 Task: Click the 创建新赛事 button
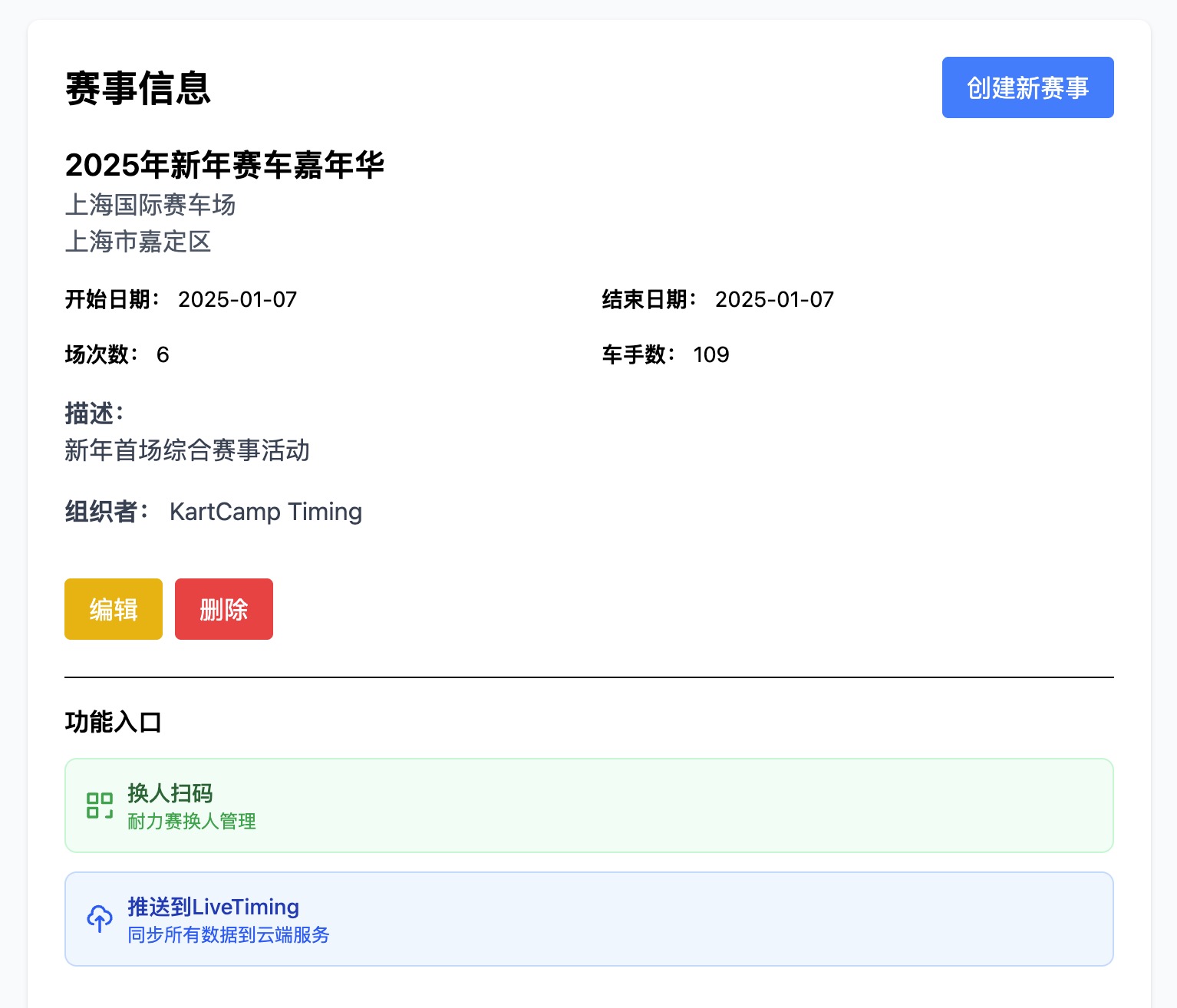pyautogui.click(x=1027, y=87)
